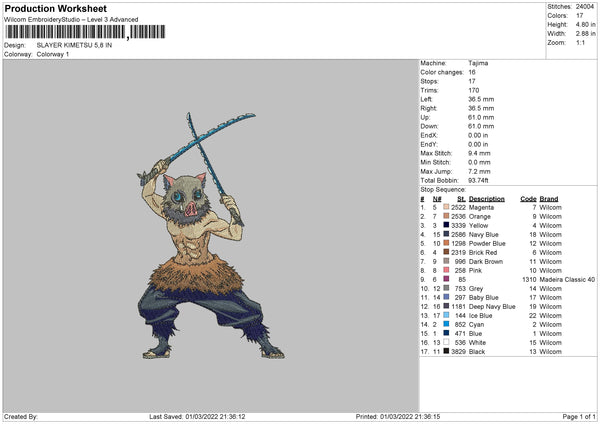
Task: Click the 'Brand' column header
Action: click(549, 199)
